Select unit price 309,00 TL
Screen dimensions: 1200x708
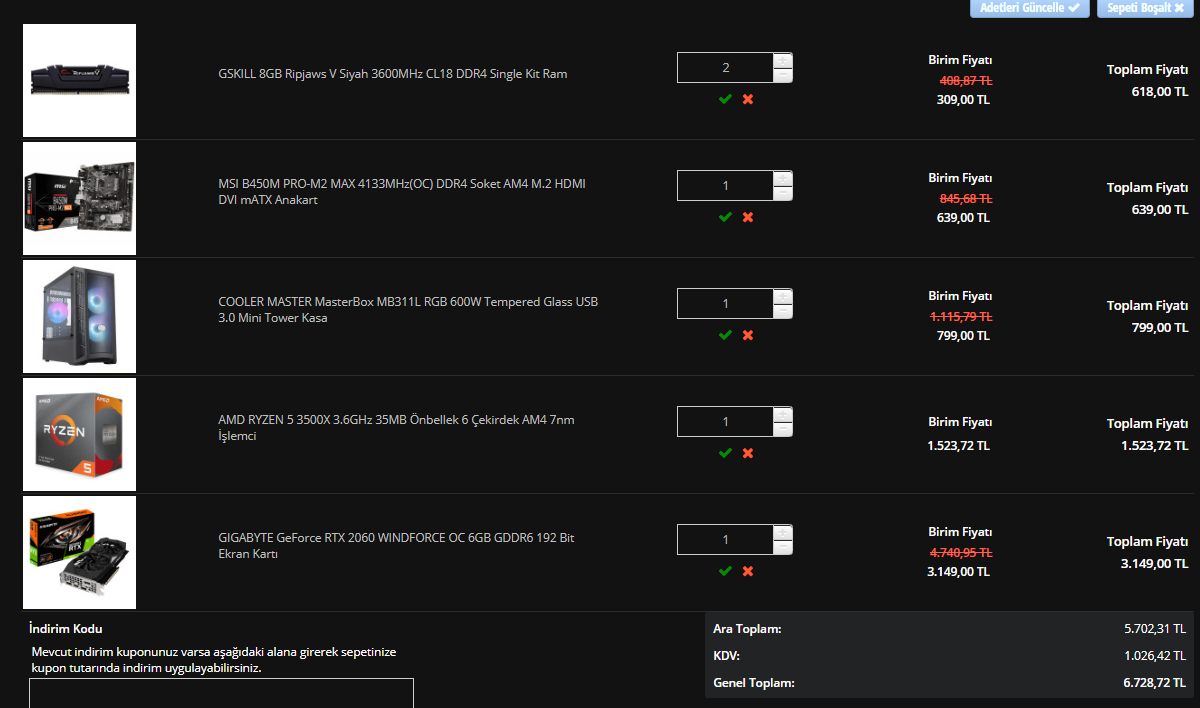click(963, 99)
